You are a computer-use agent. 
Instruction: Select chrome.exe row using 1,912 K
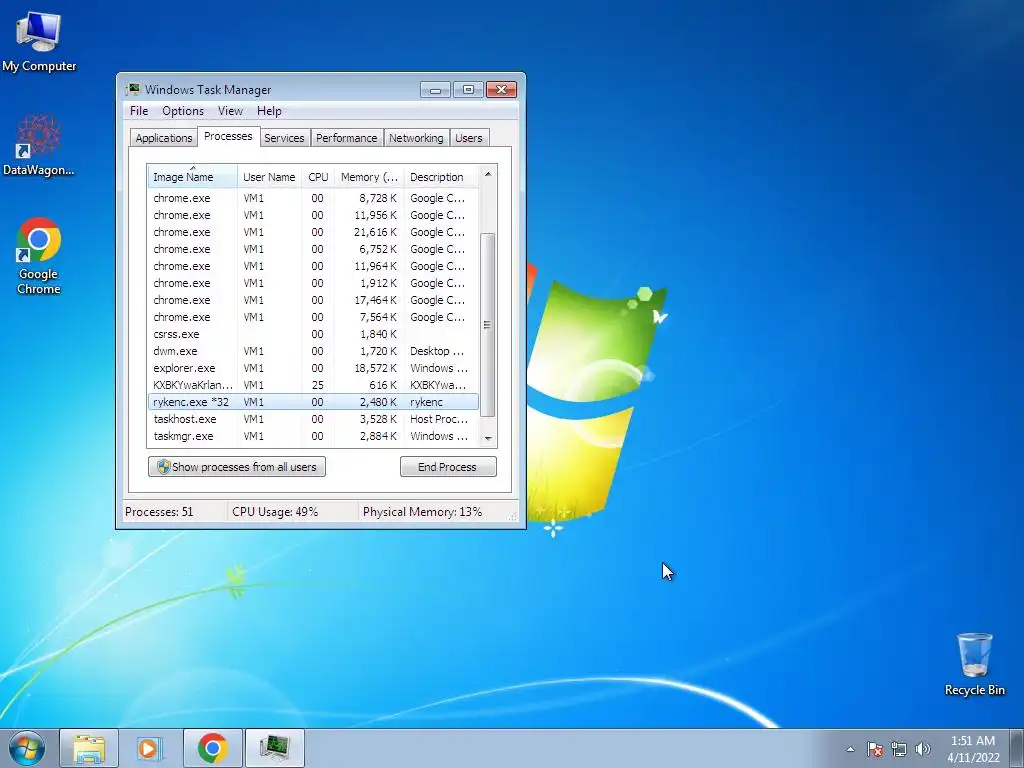313,283
